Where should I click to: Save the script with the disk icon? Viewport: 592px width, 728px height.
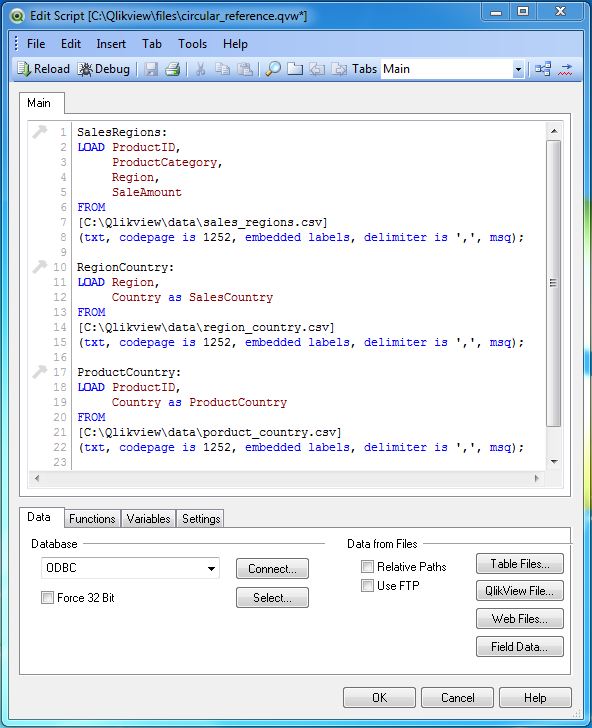point(151,70)
